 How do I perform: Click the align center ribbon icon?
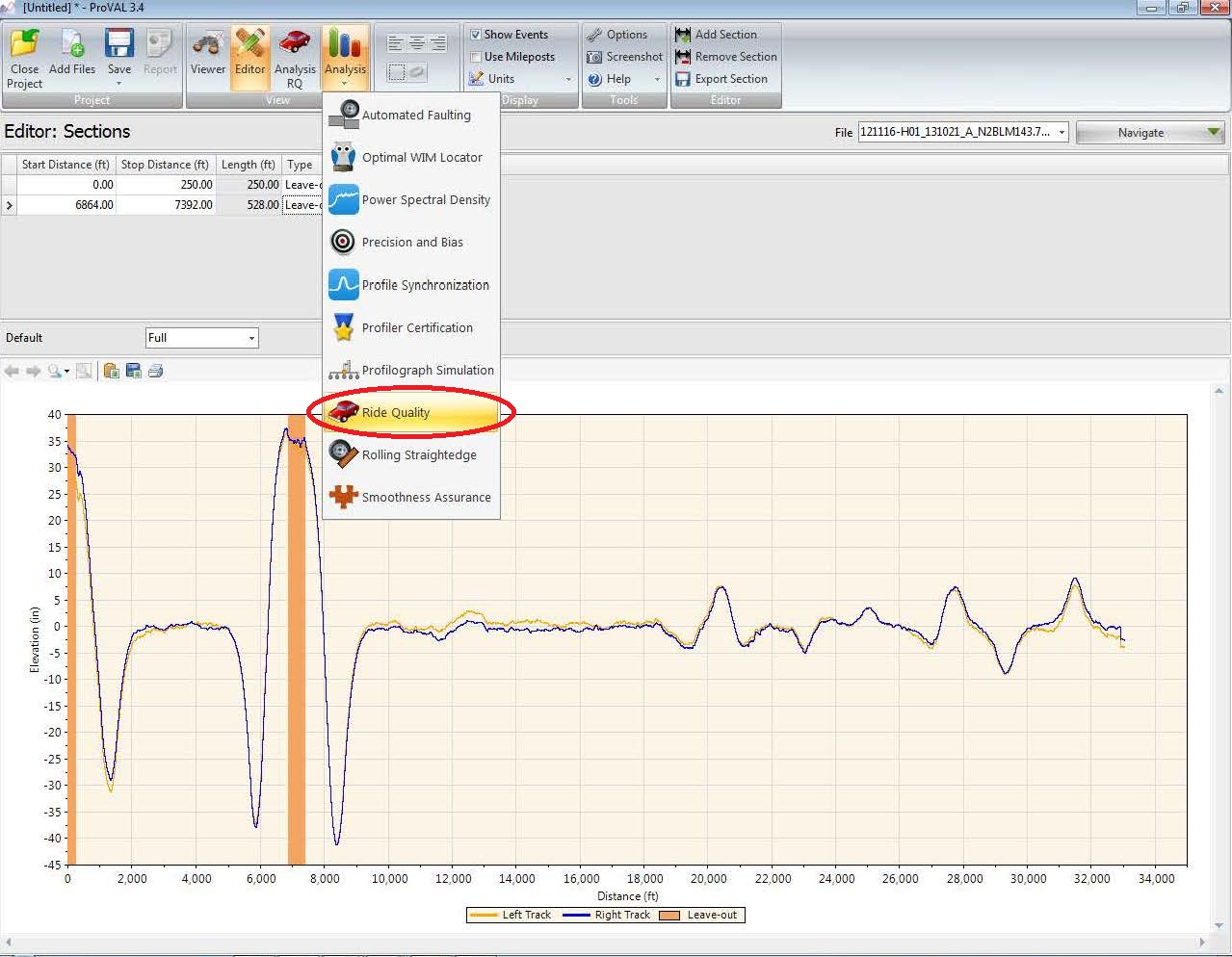tap(417, 43)
